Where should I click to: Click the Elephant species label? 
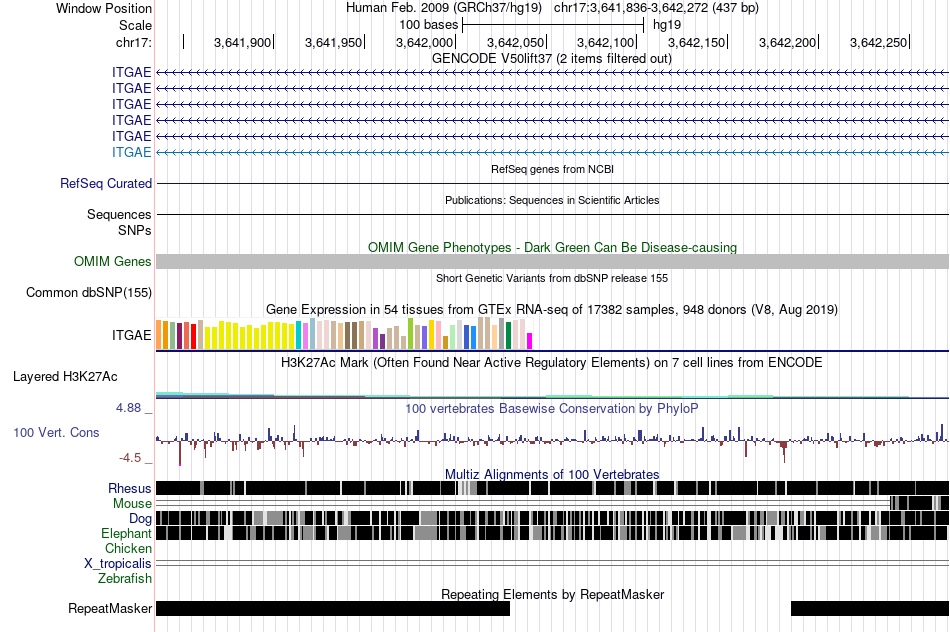[126, 533]
